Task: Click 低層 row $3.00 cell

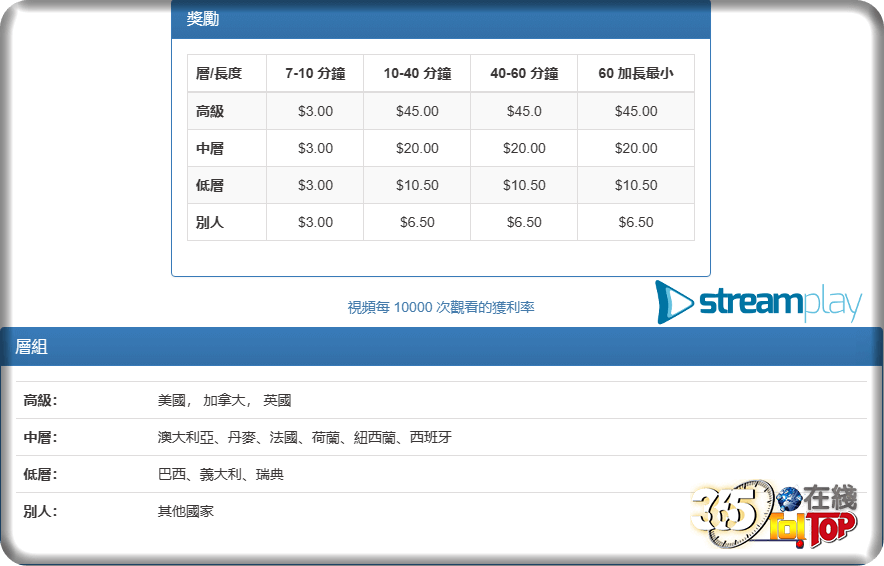Action: click(x=315, y=185)
